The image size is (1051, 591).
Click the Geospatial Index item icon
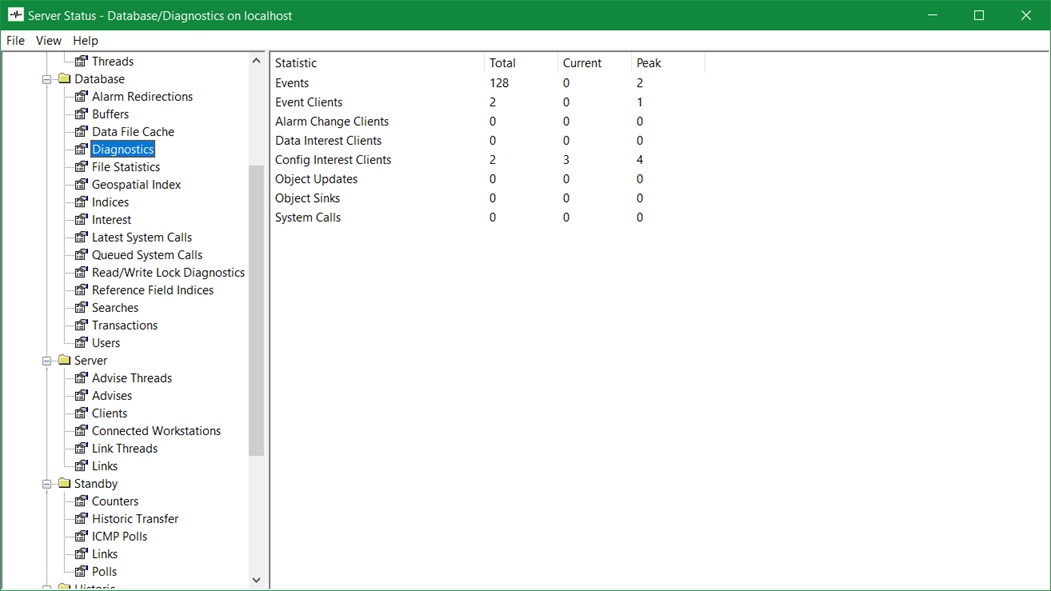click(x=82, y=185)
